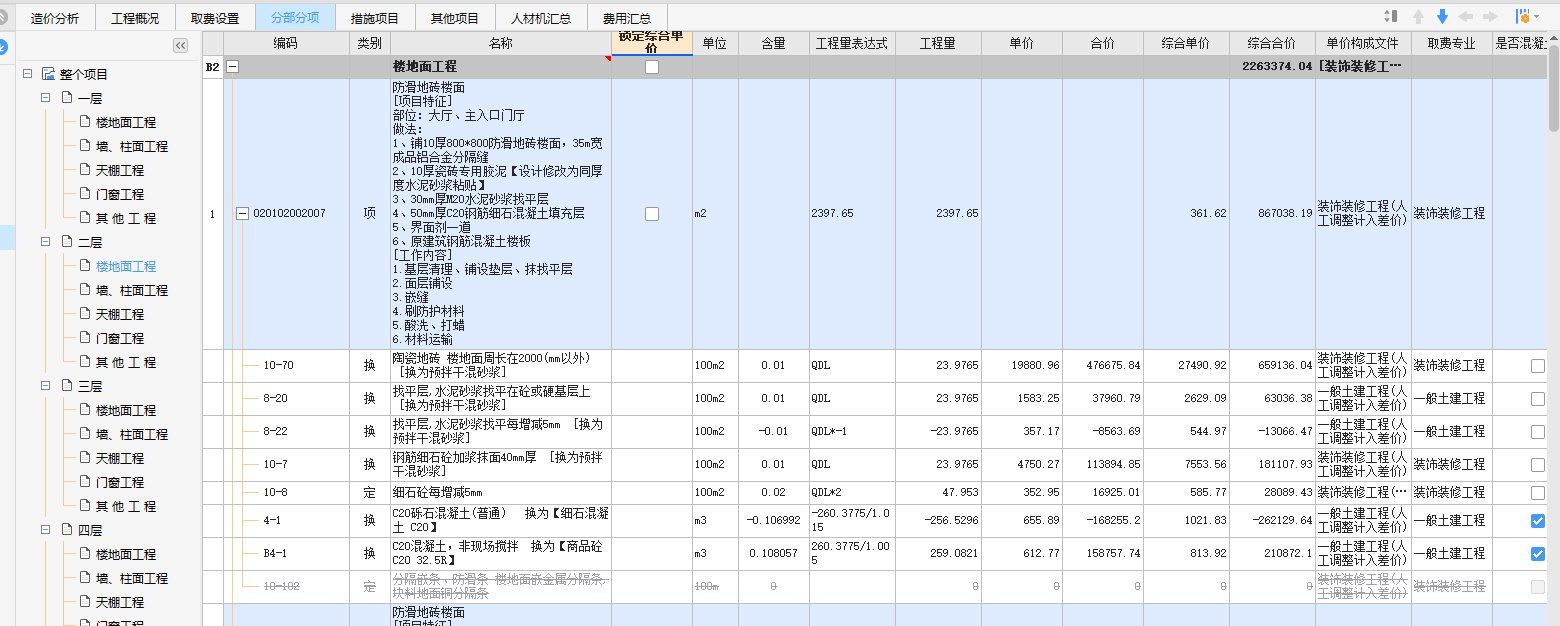Image resolution: width=1560 pixels, height=626 pixels.
Task: Collapse sub-rows of item 020102002007
Action: (242, 213)
